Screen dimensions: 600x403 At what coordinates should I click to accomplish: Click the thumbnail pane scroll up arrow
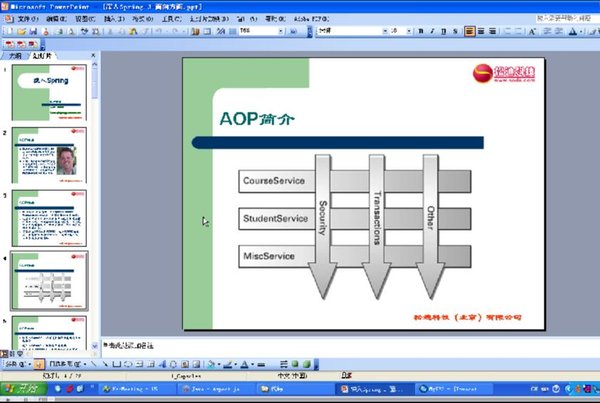[x=95, y=64]
